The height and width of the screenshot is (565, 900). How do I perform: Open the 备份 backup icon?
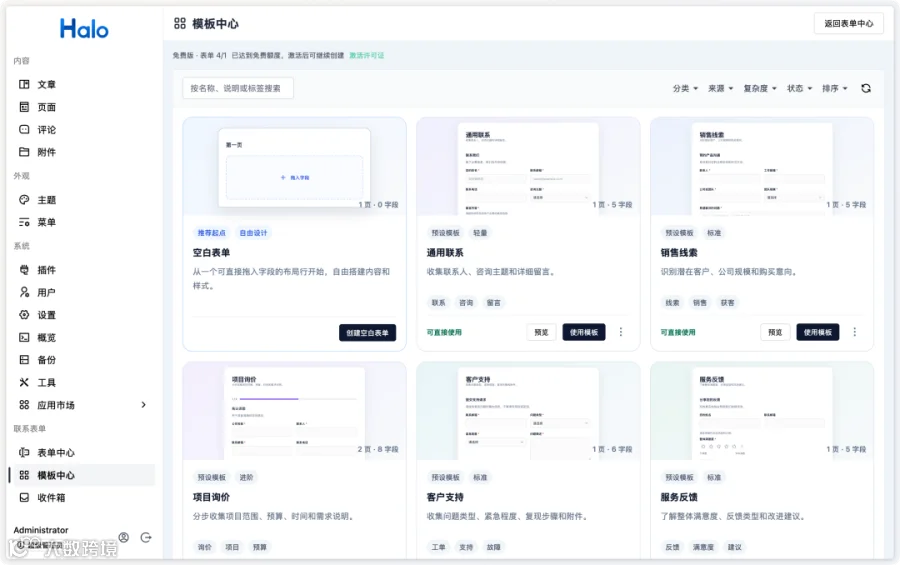click(x=24, y=360)
